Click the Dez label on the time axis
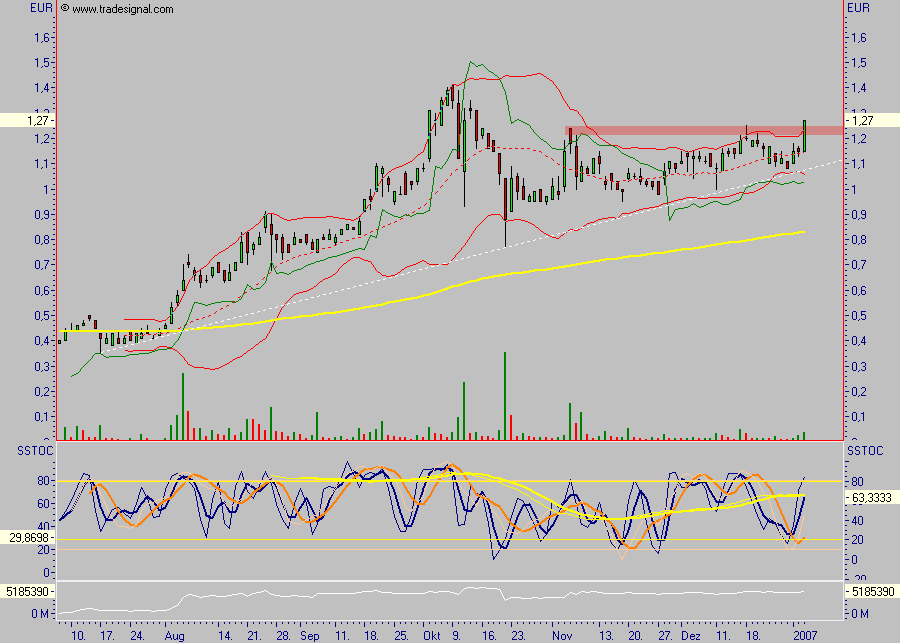 pyautogui.click(x=691, y=635)
